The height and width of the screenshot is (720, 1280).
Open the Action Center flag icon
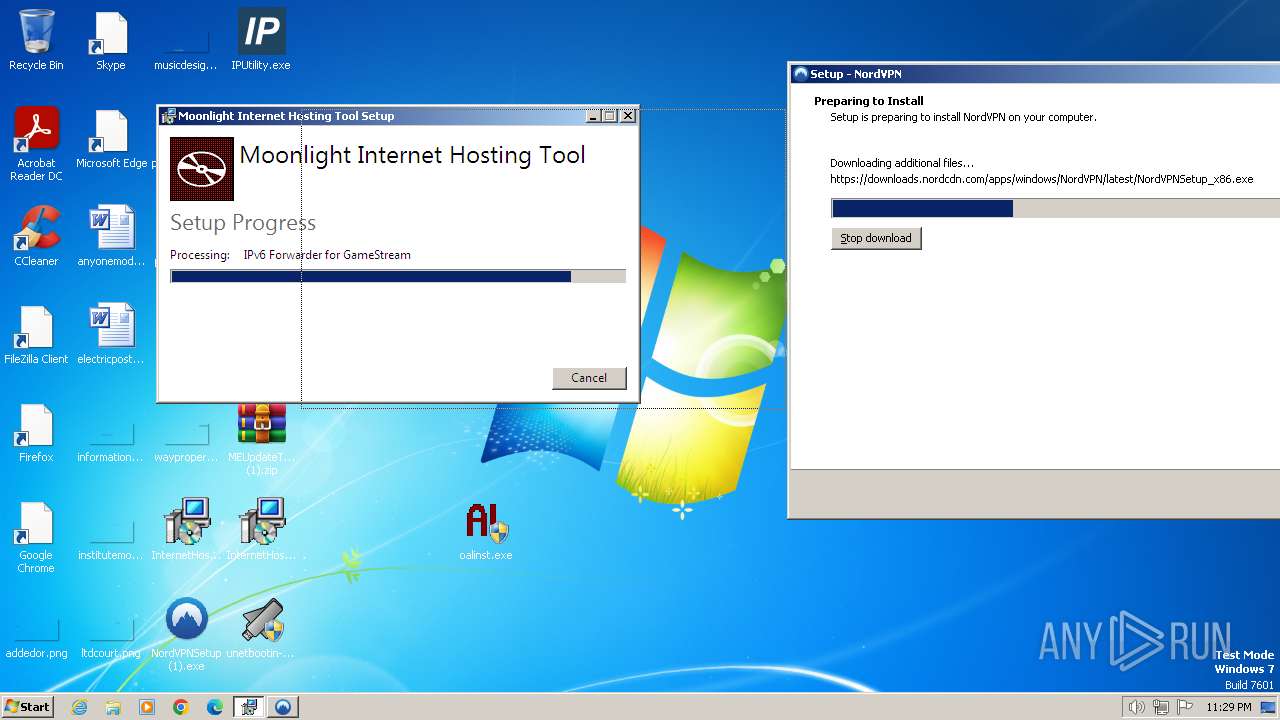tap(1185, 707)
